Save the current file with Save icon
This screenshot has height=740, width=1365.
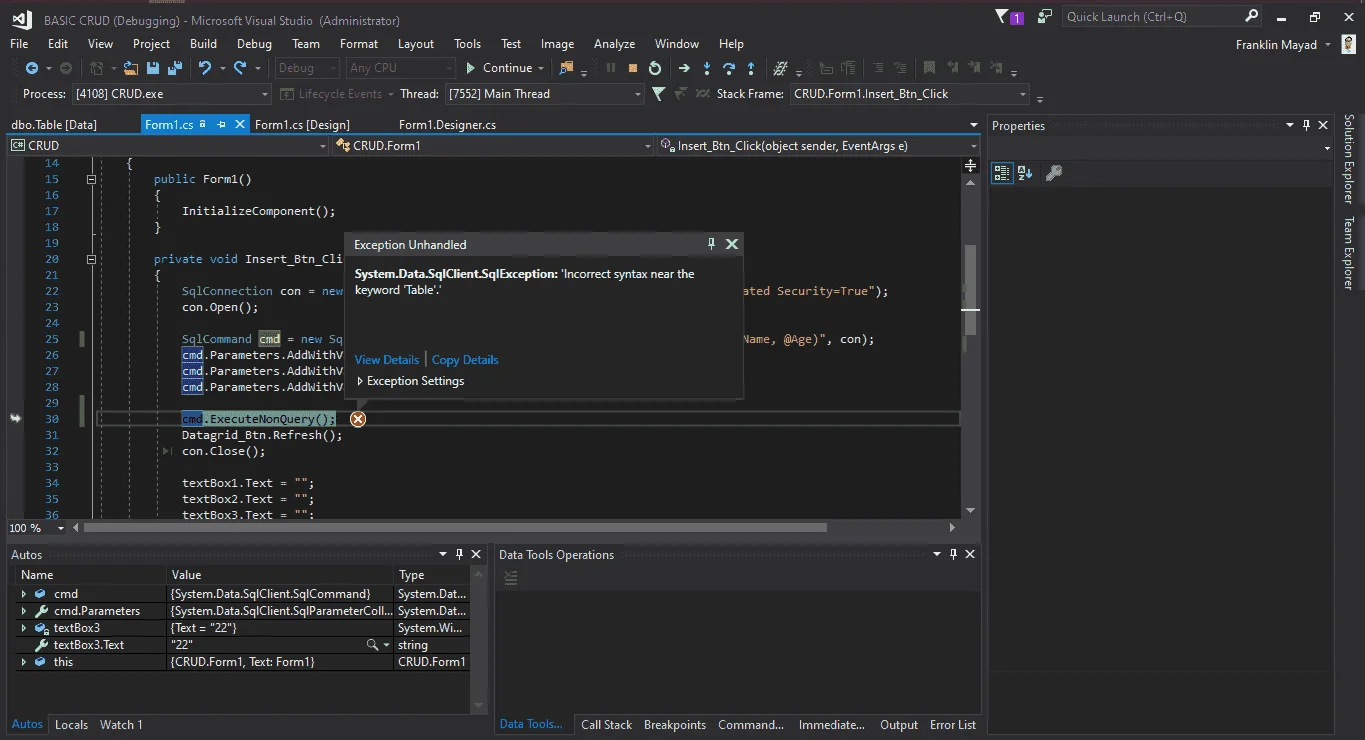pos(153,68)
